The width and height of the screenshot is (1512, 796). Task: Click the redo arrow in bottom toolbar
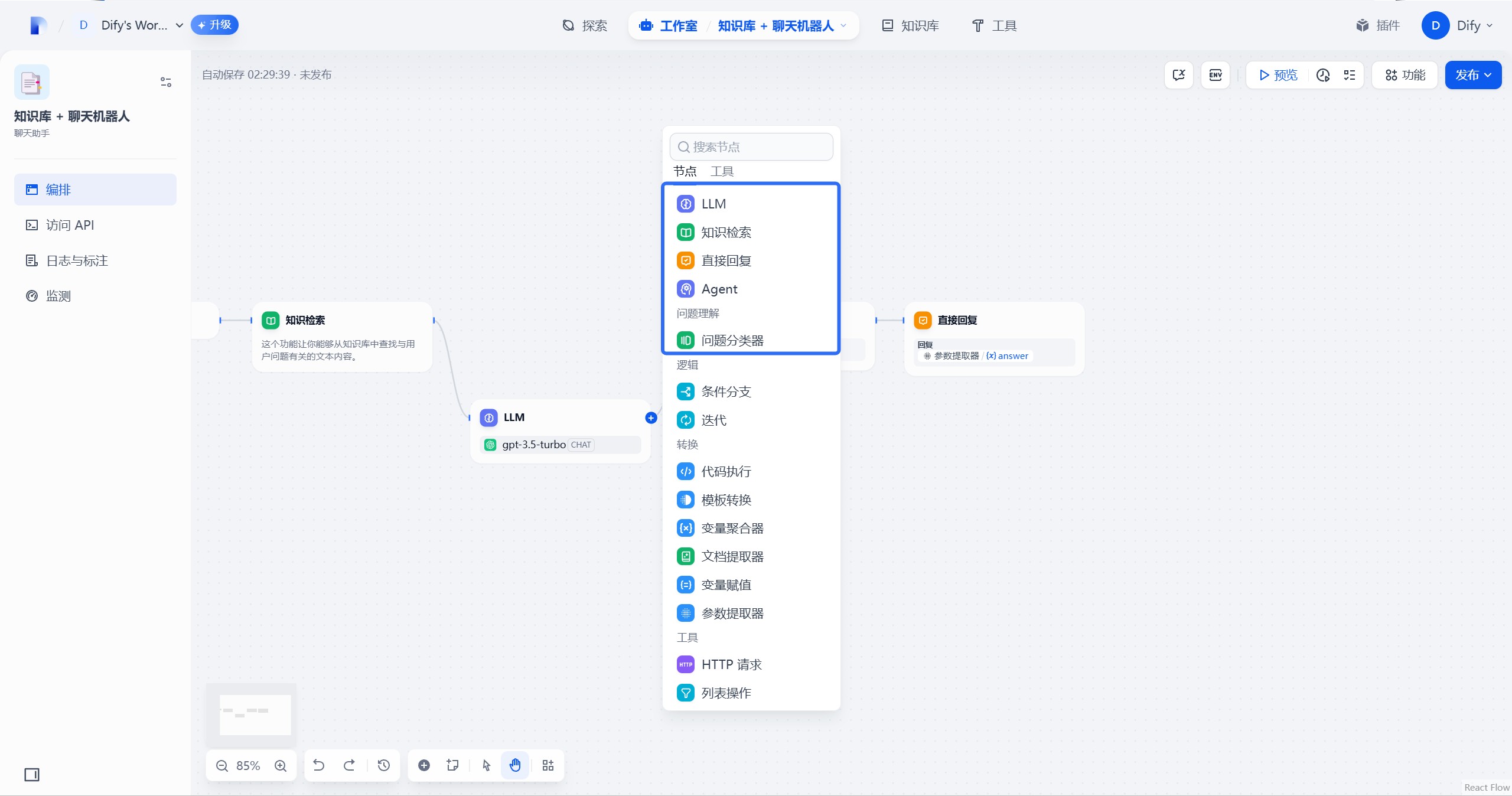pos(350,765)
